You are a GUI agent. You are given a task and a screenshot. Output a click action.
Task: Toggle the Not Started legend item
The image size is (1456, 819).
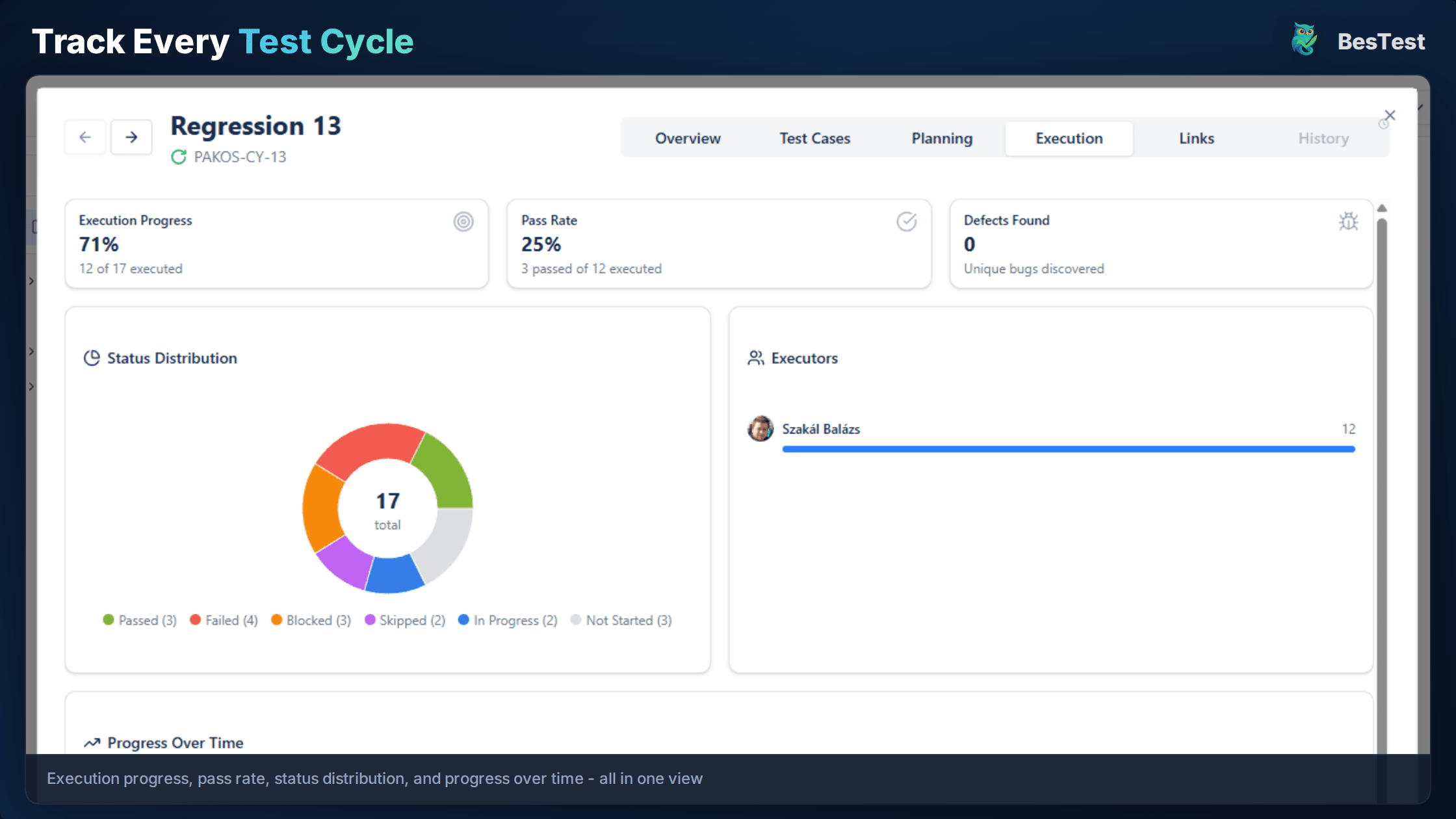tap(621, 619)
